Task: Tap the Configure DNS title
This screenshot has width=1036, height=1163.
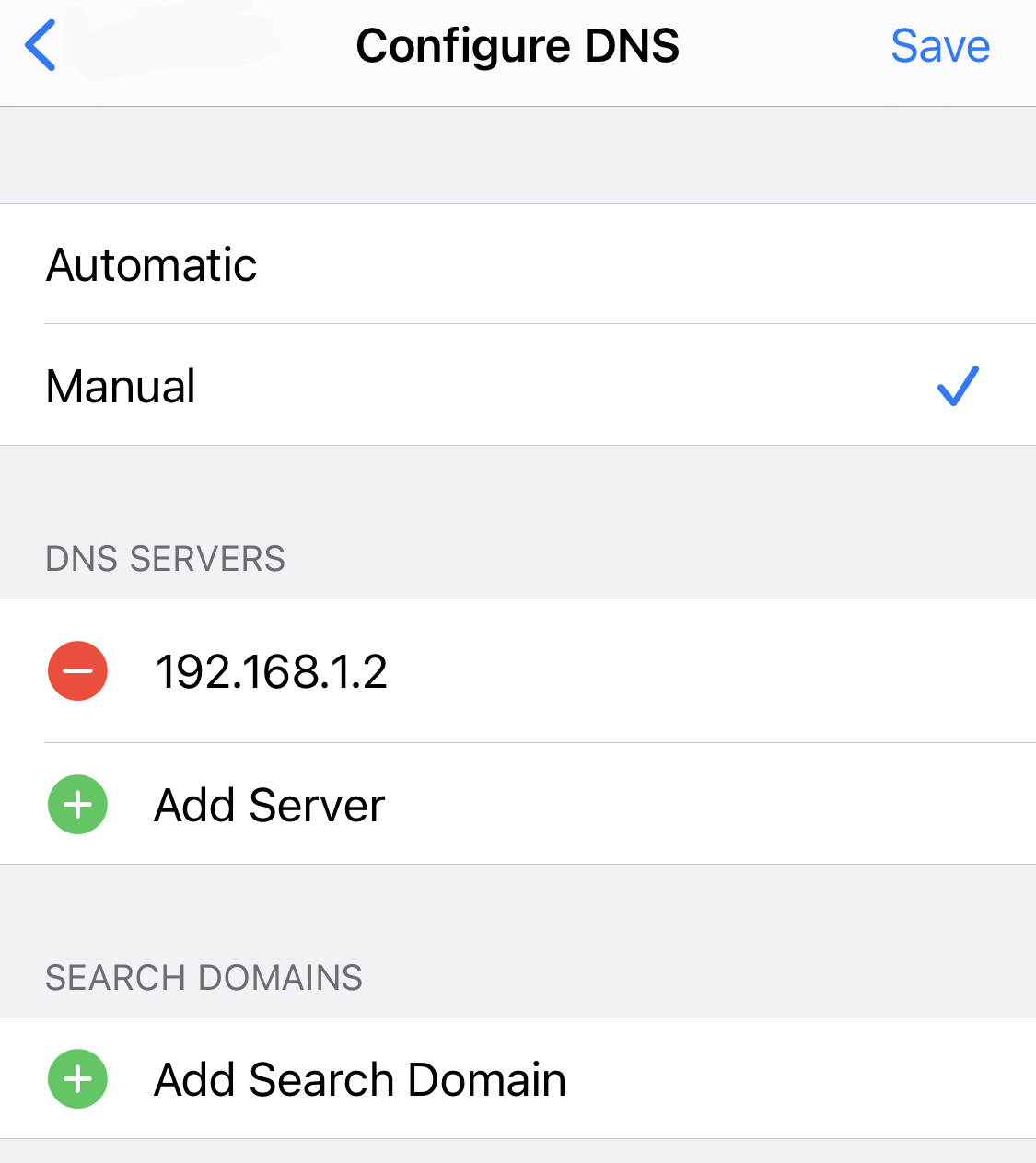Action: [518, 46]
